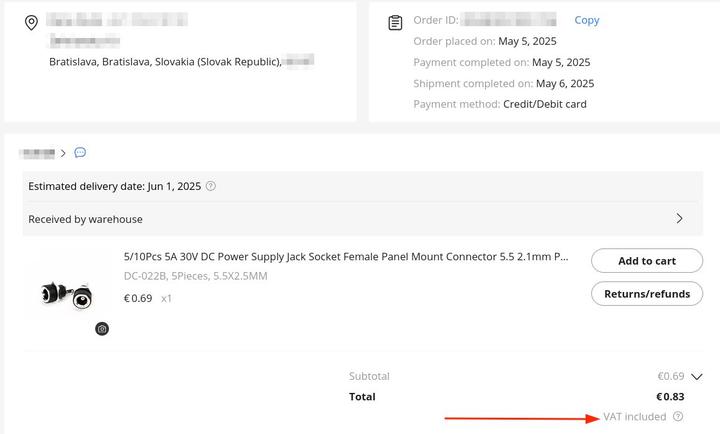Click the 'Credit/Debit card' payment method
Viewport: 720px width, 434px height.
pos(545,104)
